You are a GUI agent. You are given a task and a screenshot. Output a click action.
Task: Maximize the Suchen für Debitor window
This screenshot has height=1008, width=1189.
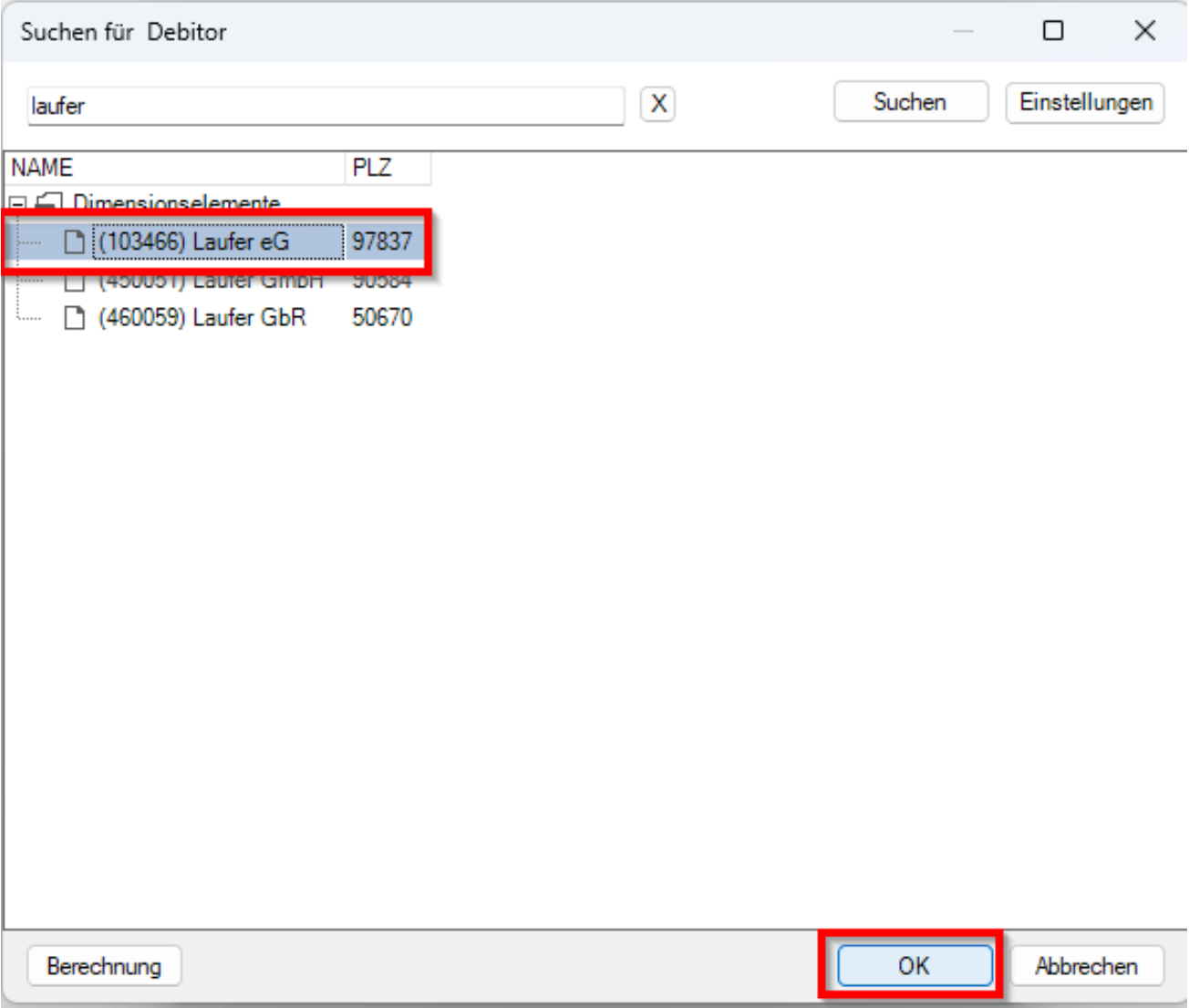point(1053,31)
